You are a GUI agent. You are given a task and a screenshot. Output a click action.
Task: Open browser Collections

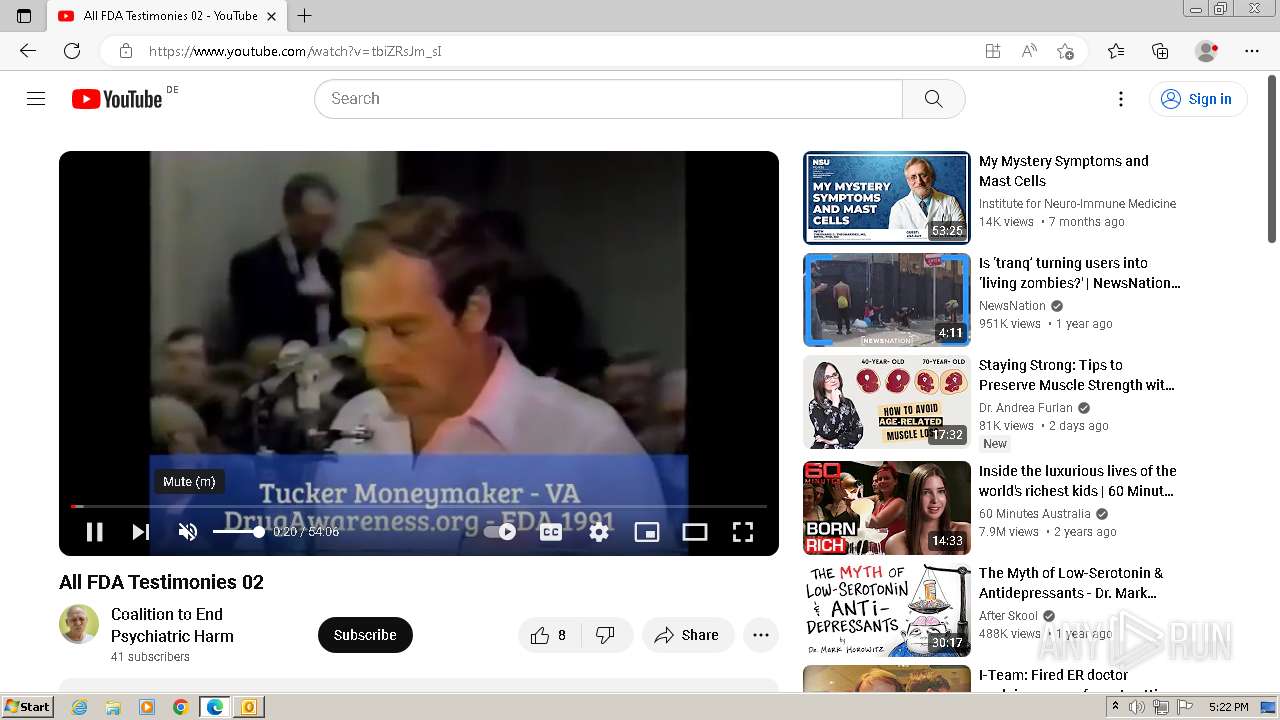tap(1160, 51)
